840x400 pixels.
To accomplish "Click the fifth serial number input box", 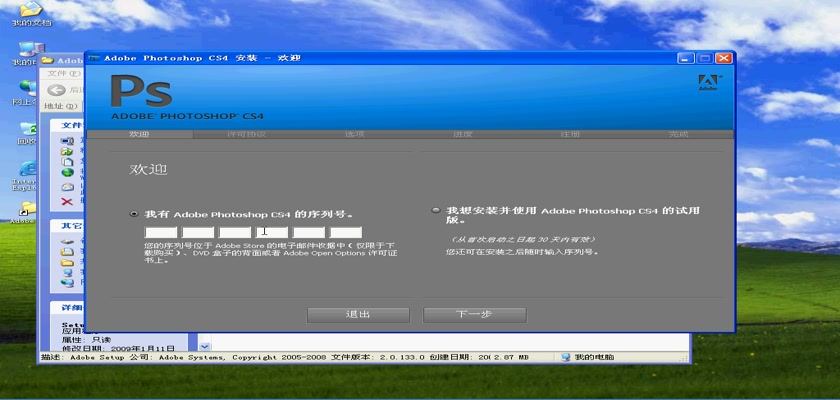I will (309, 232).
